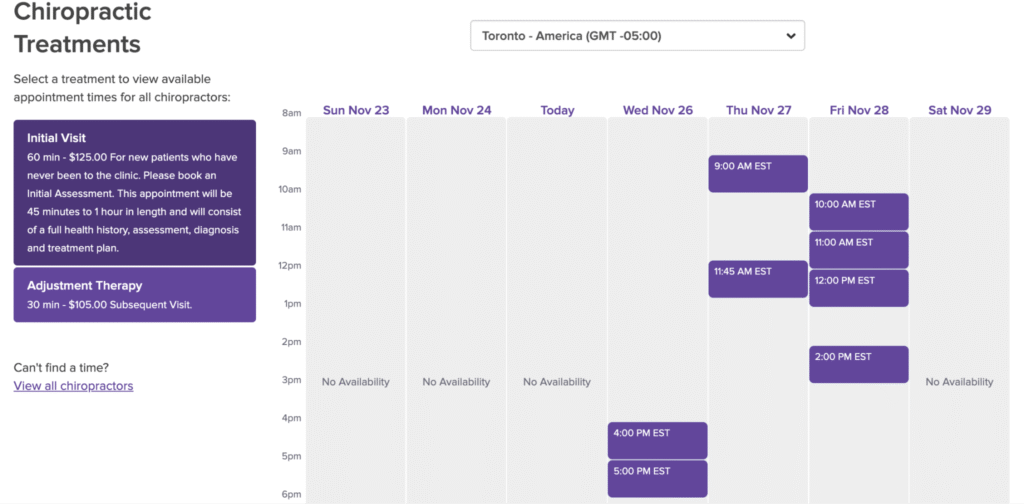1024x504 pixels.
Task: Book the Wednesday 4:00 PM EST slot
Action: click(657, 441)
